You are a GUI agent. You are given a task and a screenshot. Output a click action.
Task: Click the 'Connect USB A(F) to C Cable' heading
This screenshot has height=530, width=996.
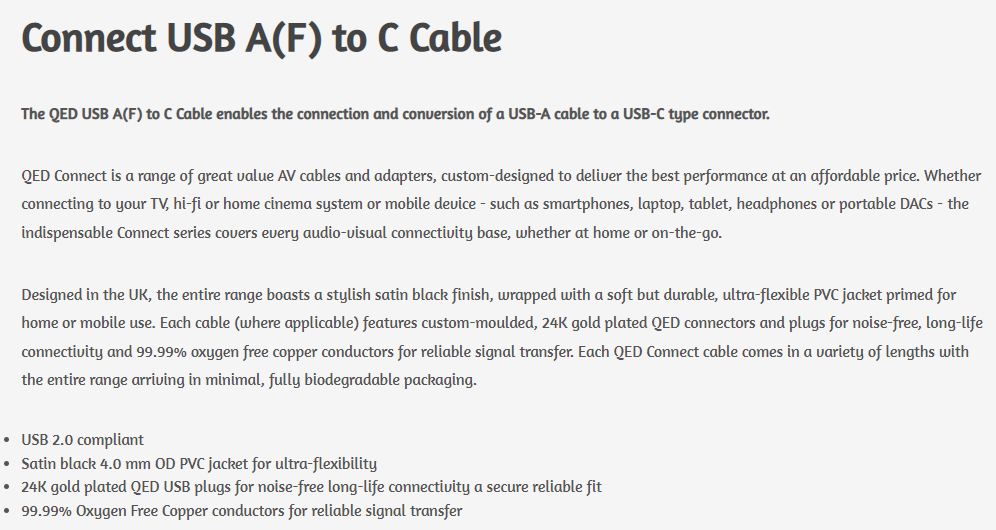tap(261, 38)
